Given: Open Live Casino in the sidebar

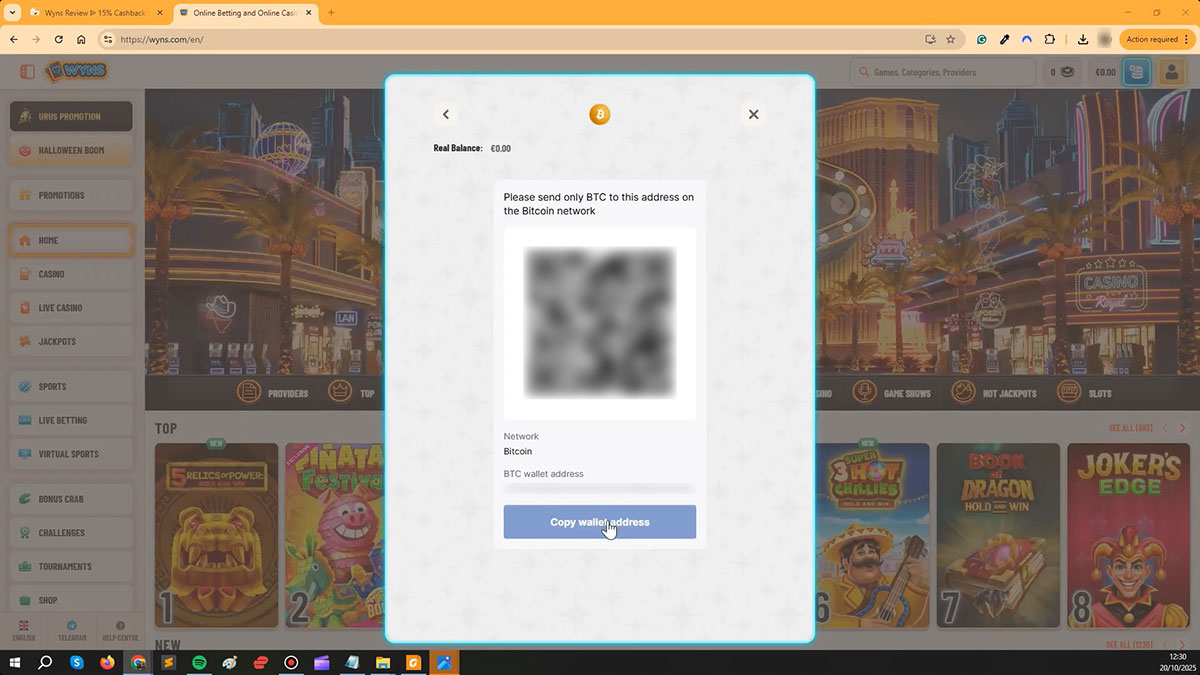Looking at the screenshot, I should coord(71,308).
